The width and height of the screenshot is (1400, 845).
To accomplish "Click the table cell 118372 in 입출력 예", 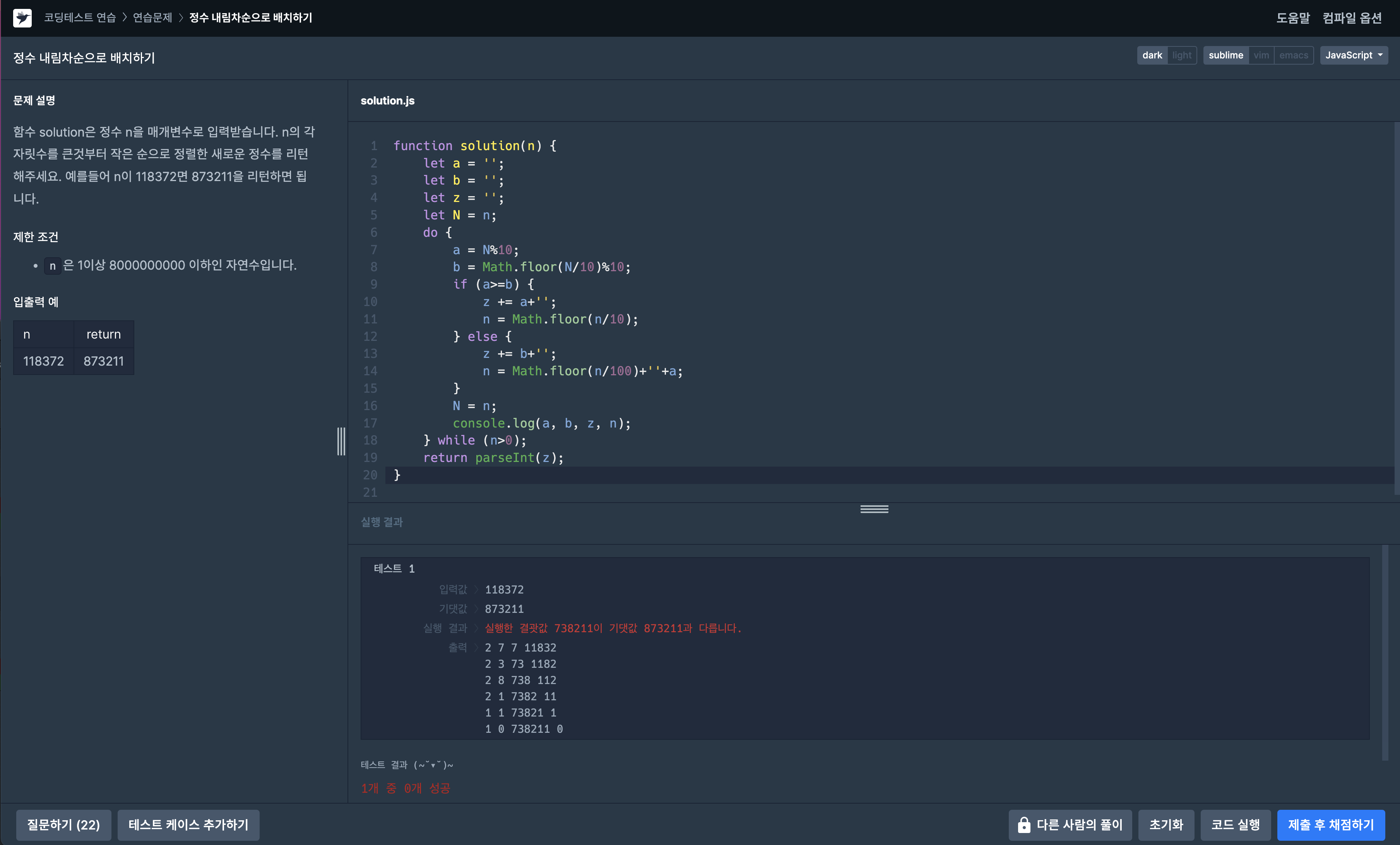I will tap(44, 361).
